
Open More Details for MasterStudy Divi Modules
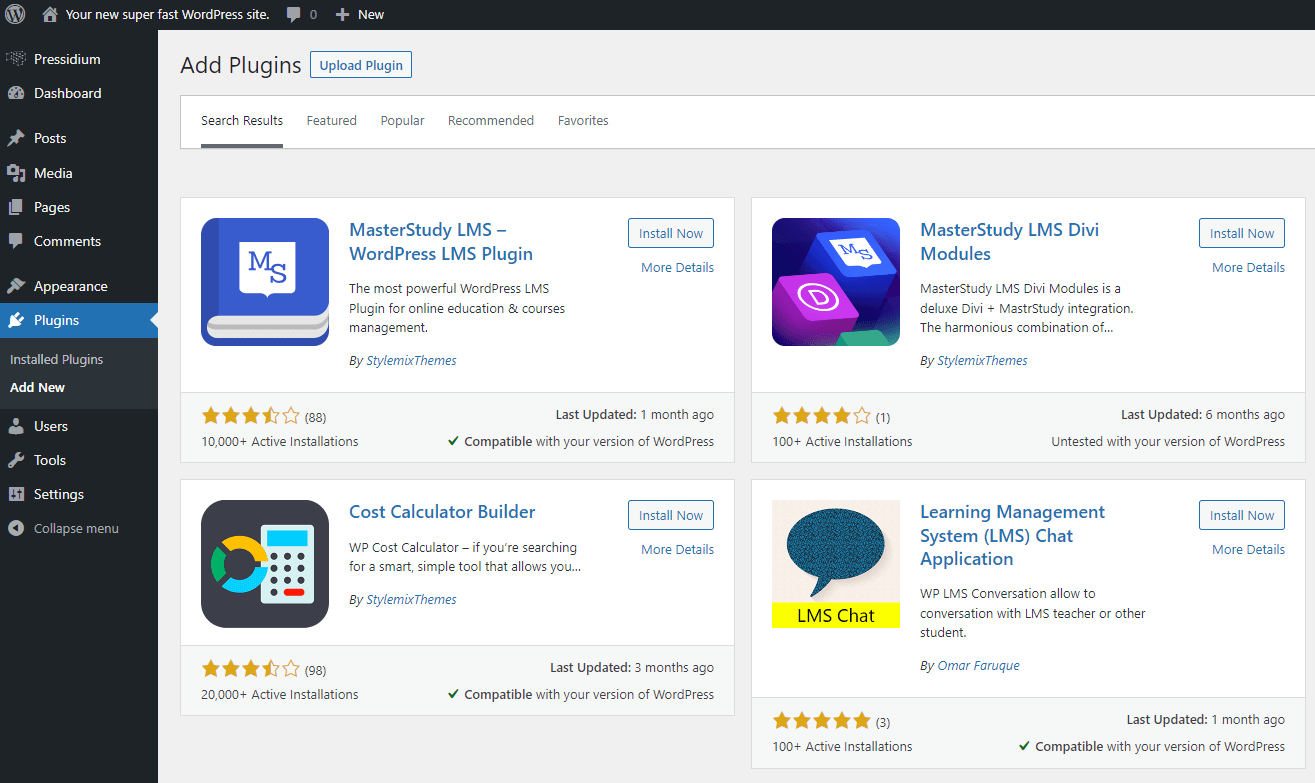point(1249,268)
